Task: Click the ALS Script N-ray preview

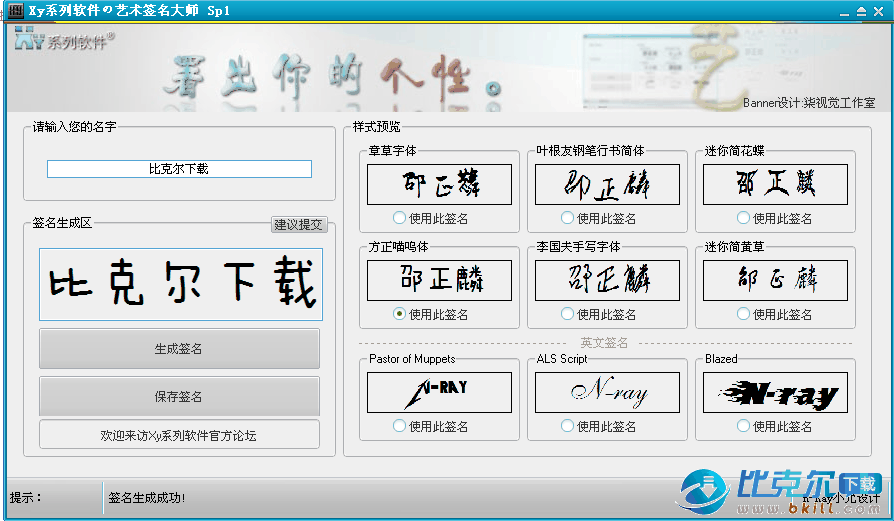Action: [x=607, y=393]
